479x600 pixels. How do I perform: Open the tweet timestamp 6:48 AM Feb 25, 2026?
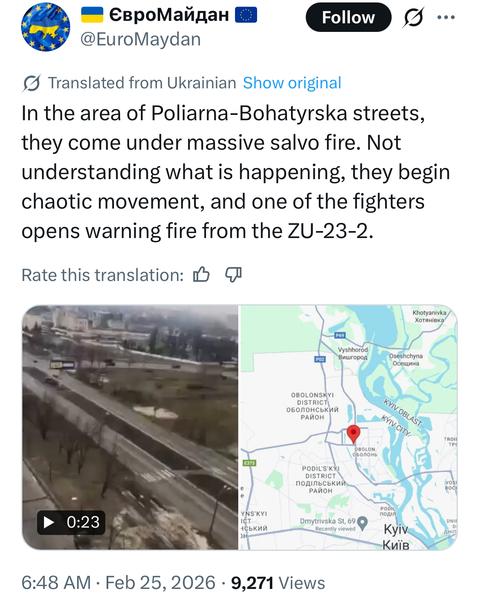click(x=118, y=583)
